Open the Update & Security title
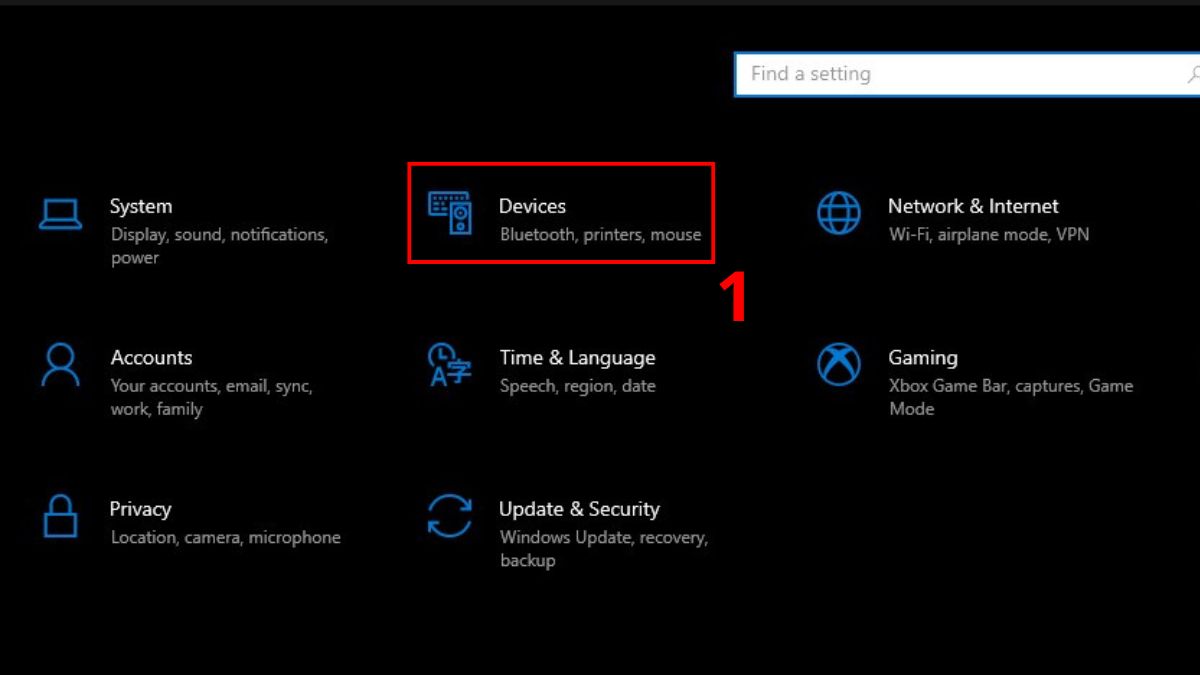Image resolution: width=1200 pixels, height=675 pixels. coord(579,509)
